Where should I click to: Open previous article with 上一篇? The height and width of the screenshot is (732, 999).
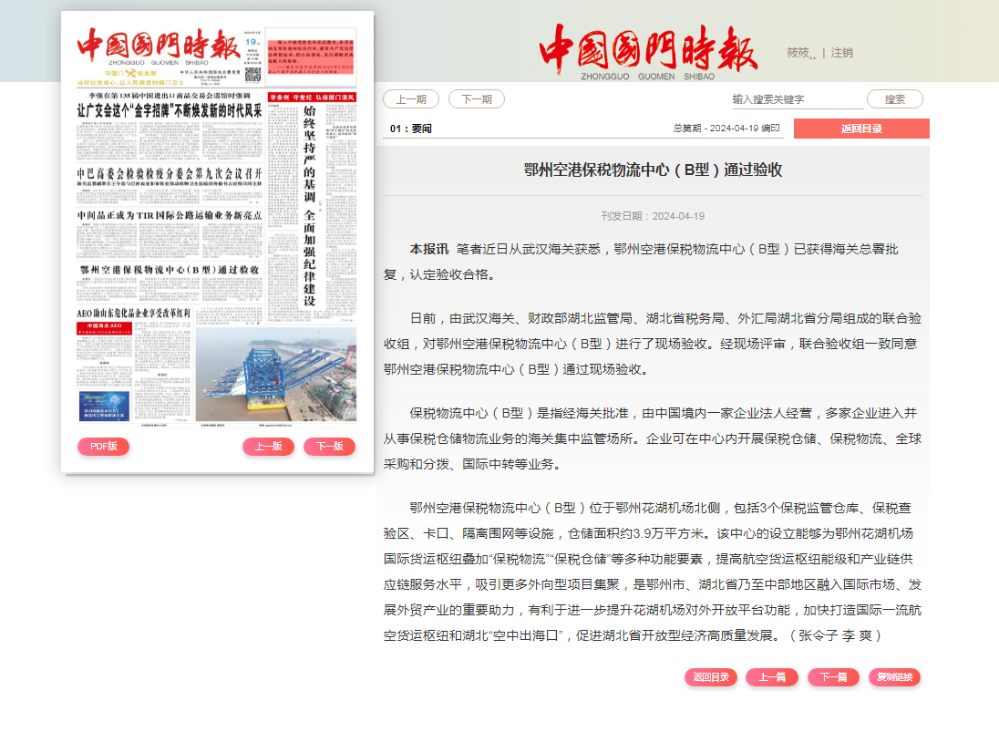(x=772, y=677)
